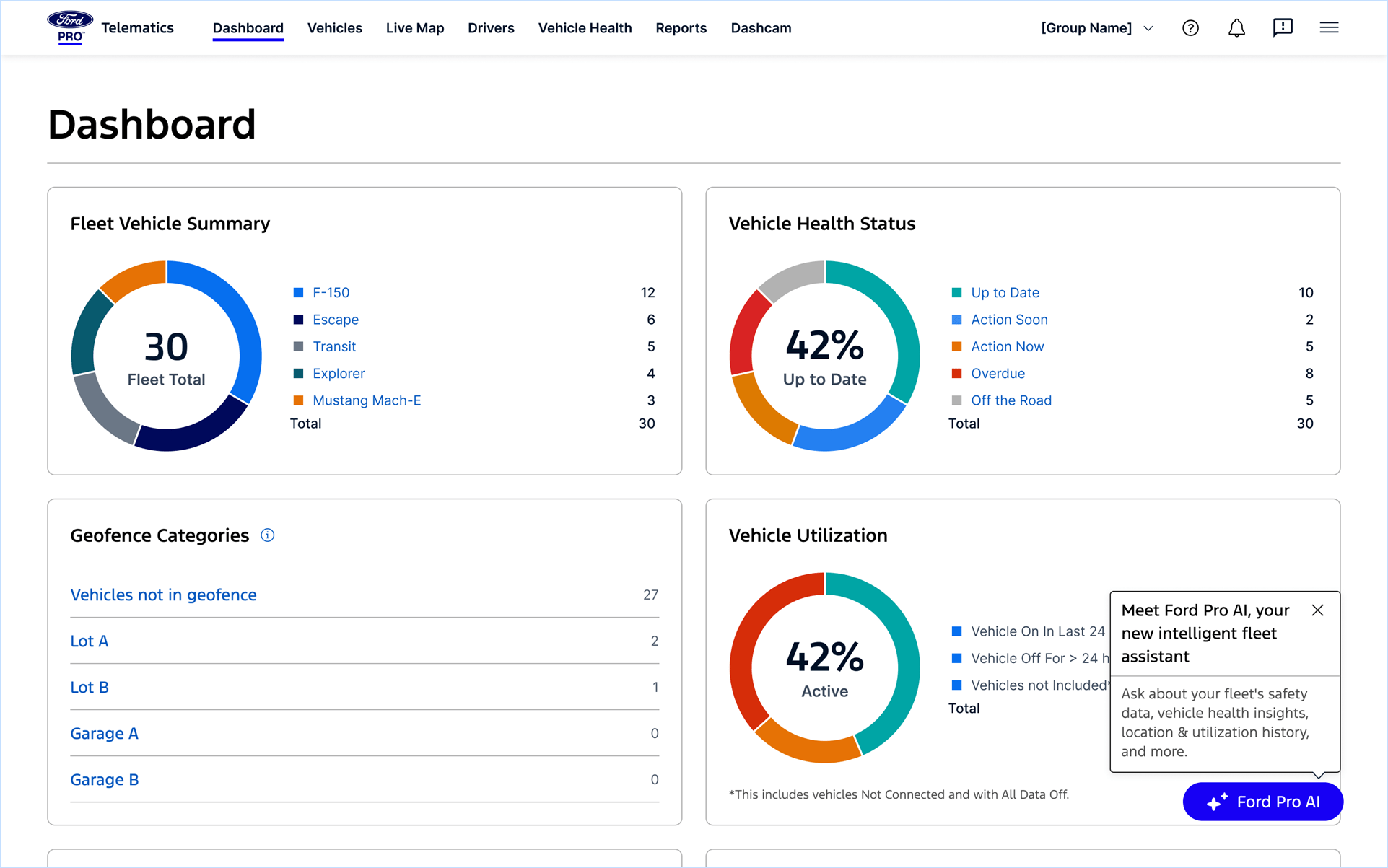Click Vehicles not in geofence link
The image size is (1388, 868).
tap(163, 595)
